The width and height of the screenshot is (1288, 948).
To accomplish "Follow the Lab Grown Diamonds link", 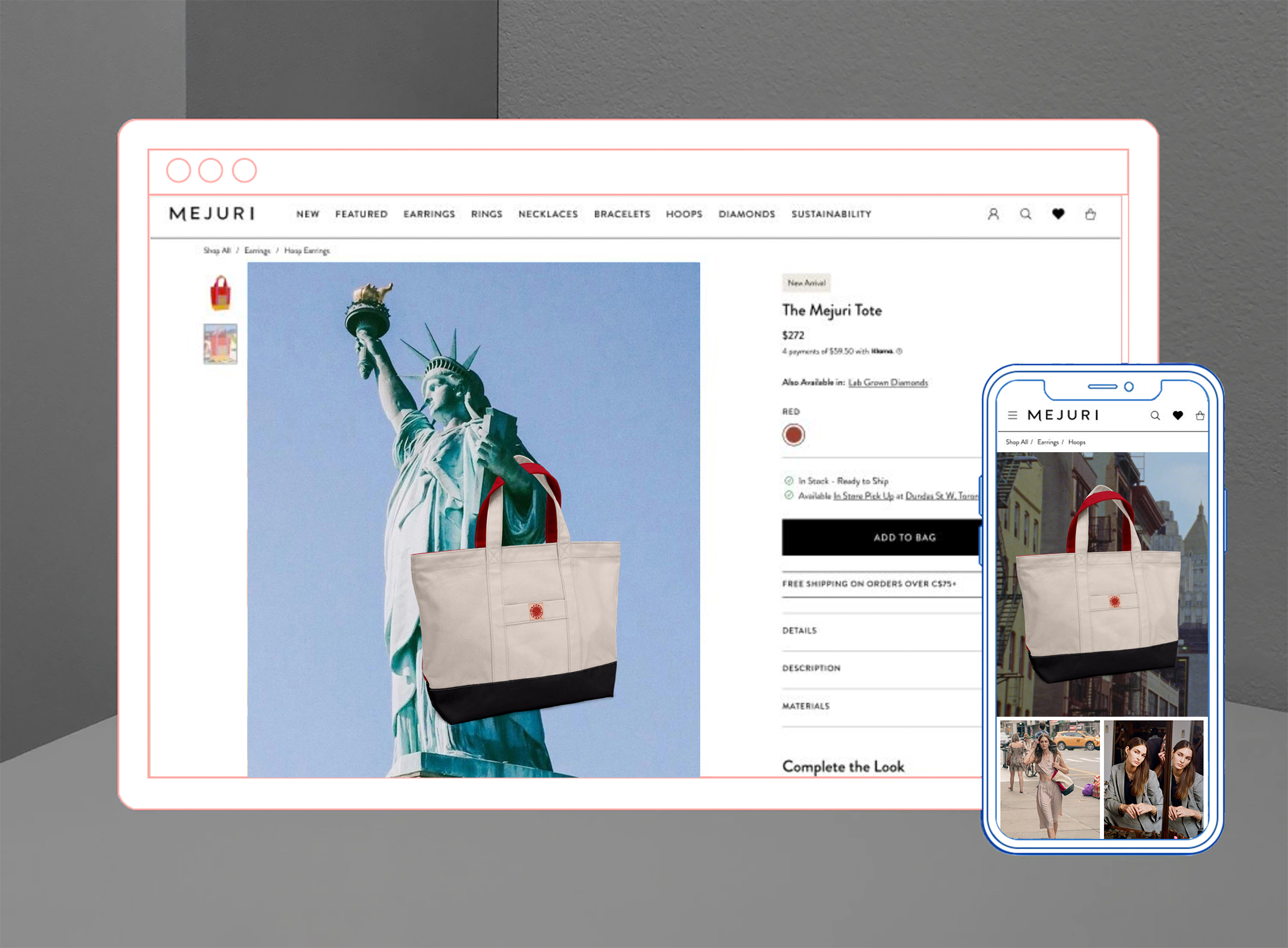I will click(888, 383).
